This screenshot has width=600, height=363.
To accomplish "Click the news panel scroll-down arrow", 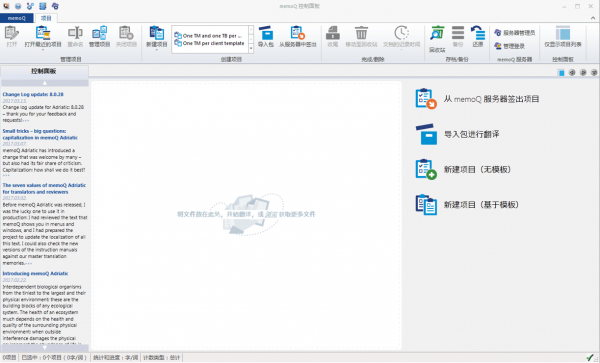I will tap(45, 348).
